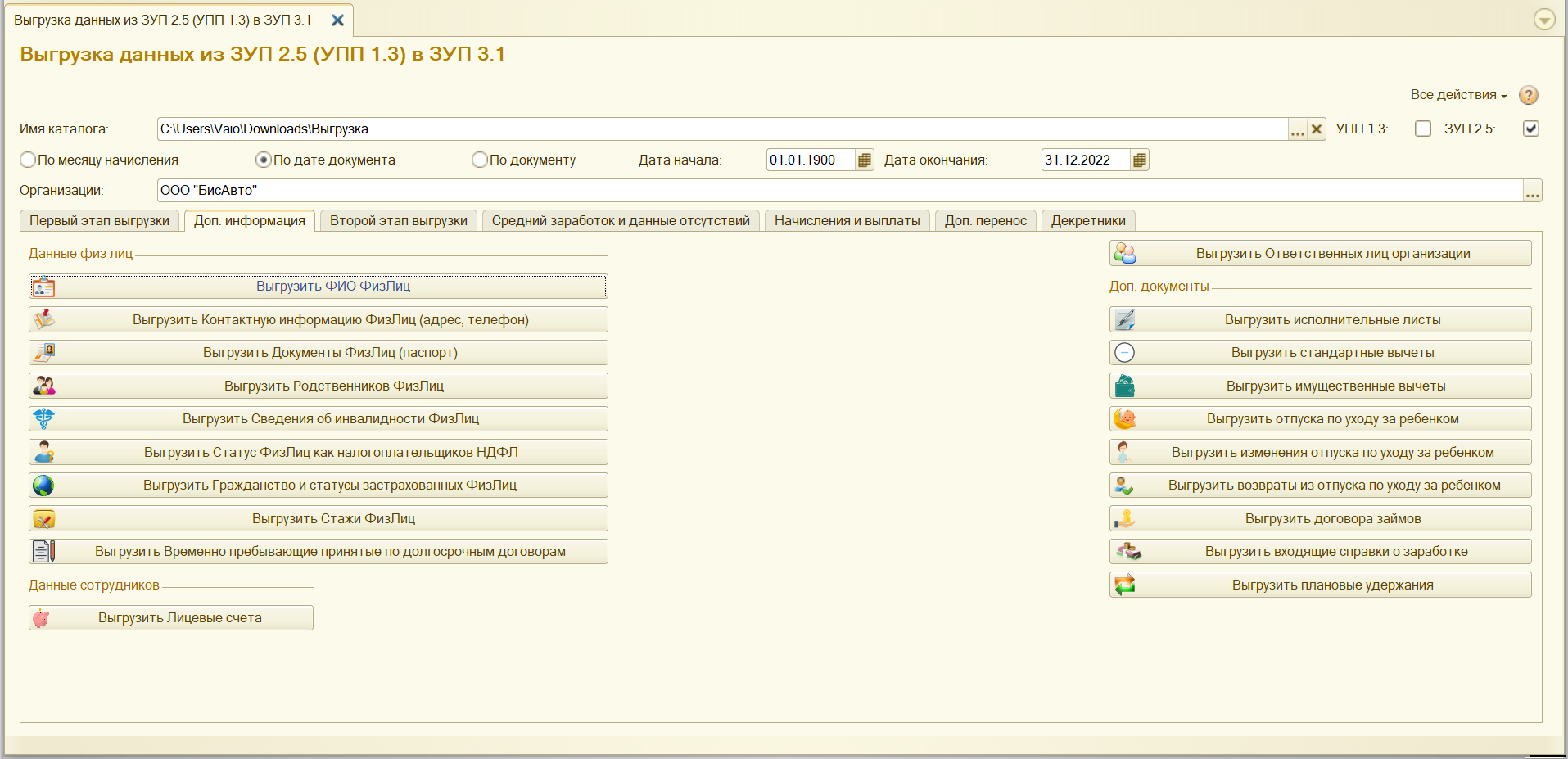
Task: Click the Организации input field
Action: [x=840, y=191]
